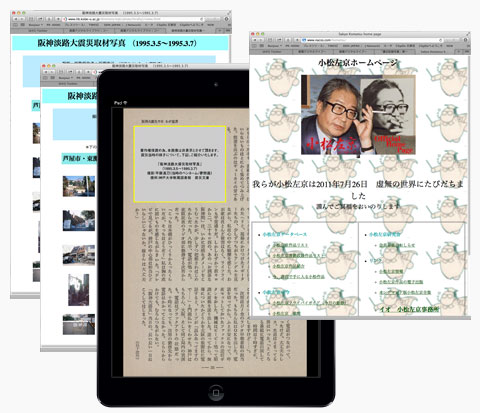Open a new tab with the plus button in Komatsu window
This screenshot has width=480, height=413.
point(459,52)
